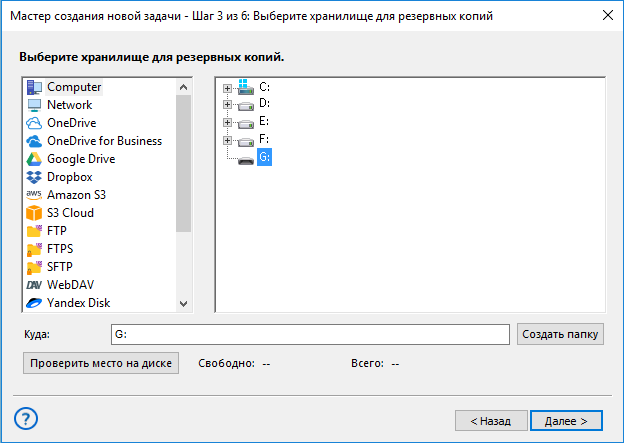The width and height of the screenshot is (624, 443).
Task: Select the S3 Cloud icon
Action: (x=35, y=213)
